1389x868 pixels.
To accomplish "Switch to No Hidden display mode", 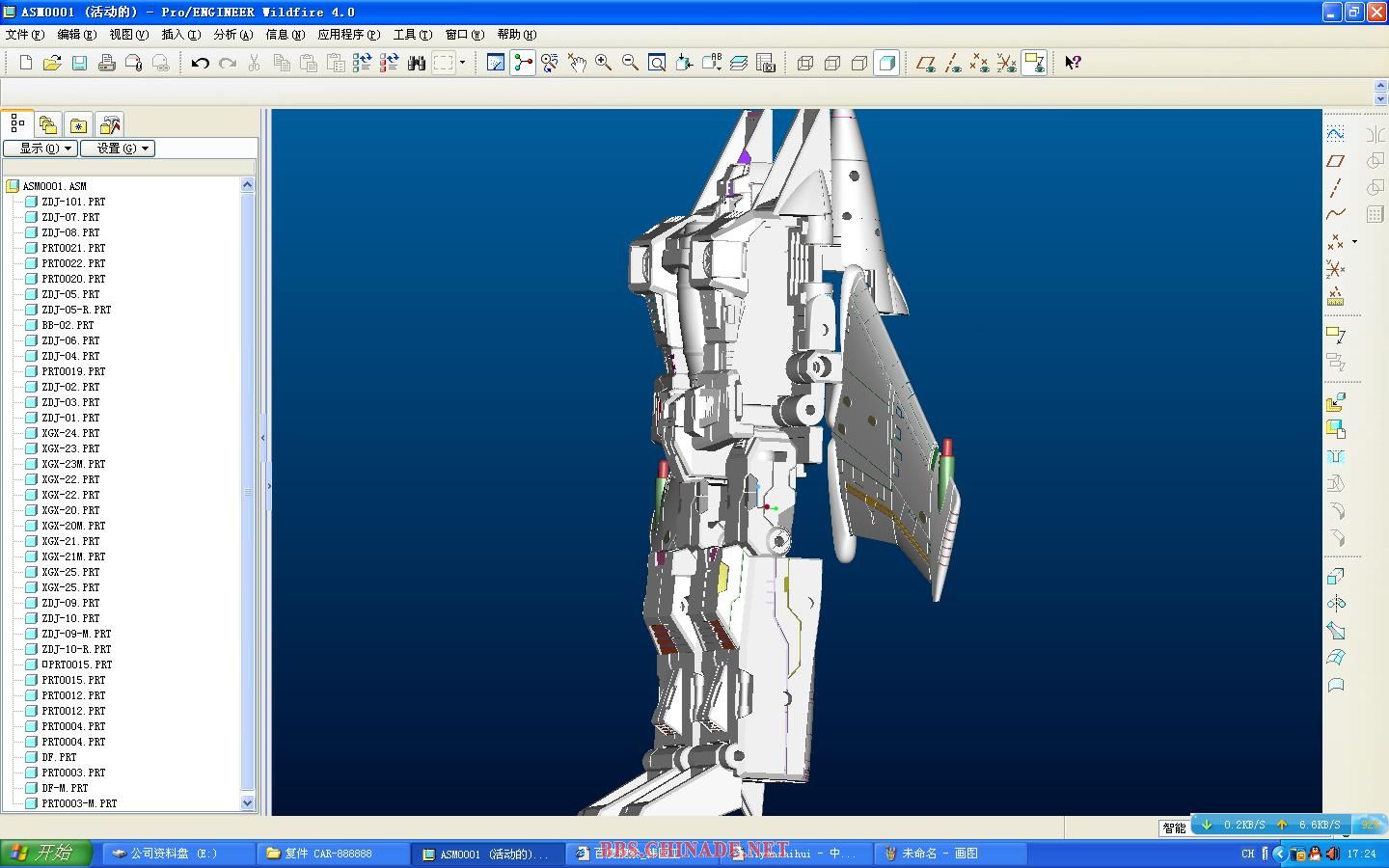I will 859,63.
